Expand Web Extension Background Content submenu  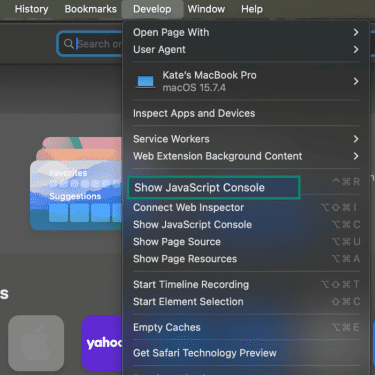point(246,156)
